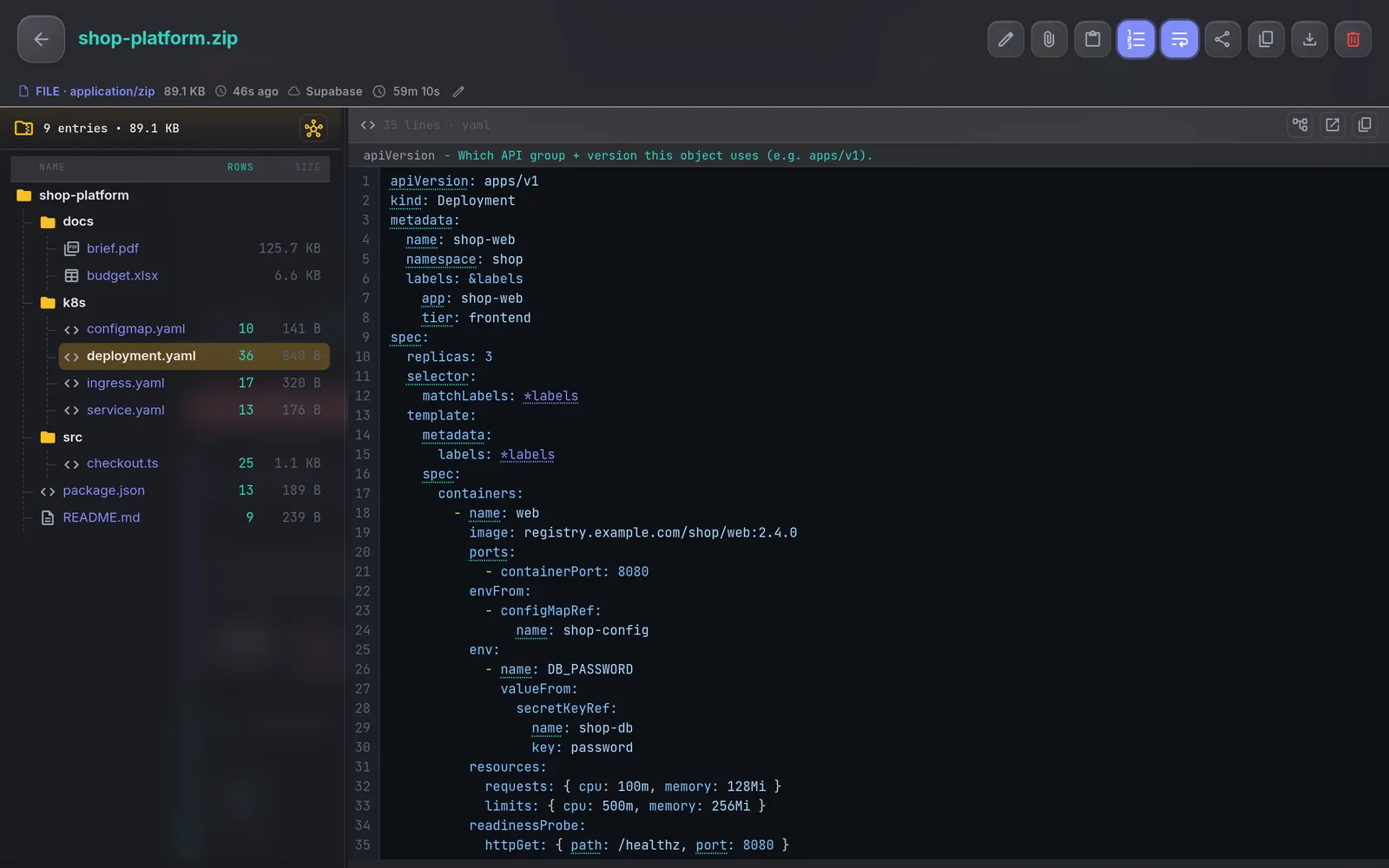
Task: Click the "/healthz" path on line 35
Action: (x=648, y=845)
